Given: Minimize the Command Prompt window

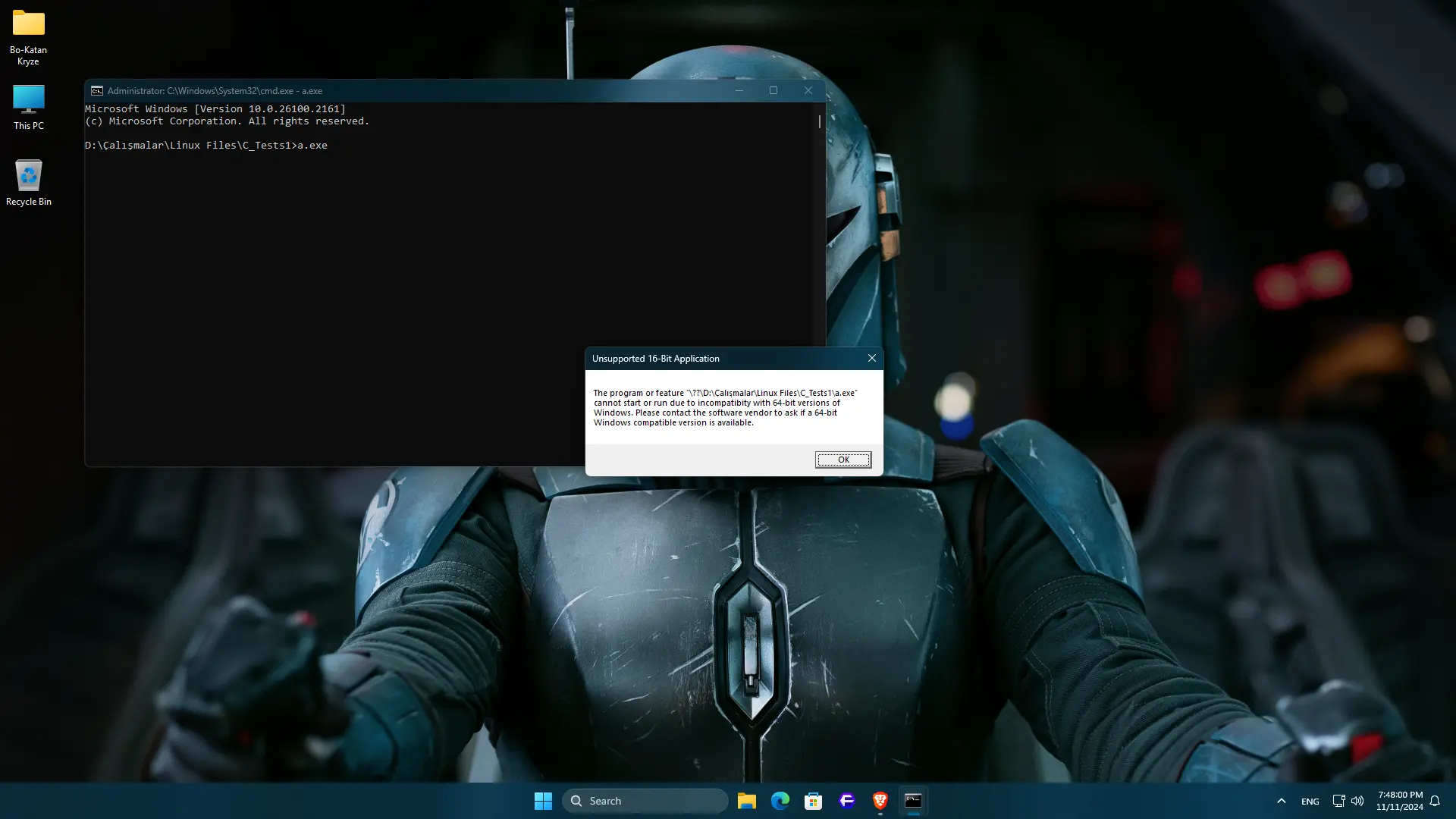Looking at the screenshot, I should click(x=739, y=91).
